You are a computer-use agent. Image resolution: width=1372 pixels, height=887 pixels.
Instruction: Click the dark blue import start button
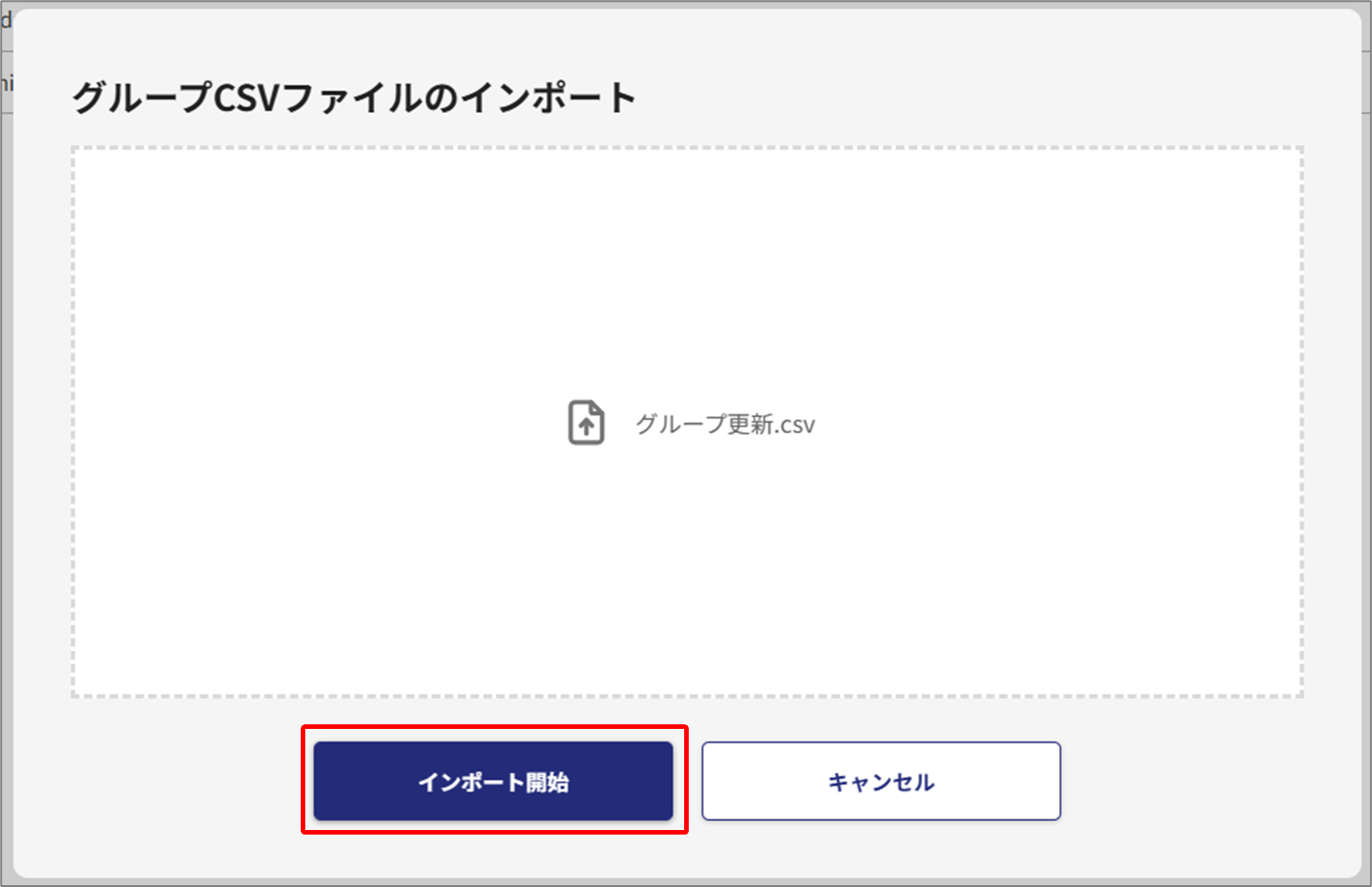[x=493, y=781]
